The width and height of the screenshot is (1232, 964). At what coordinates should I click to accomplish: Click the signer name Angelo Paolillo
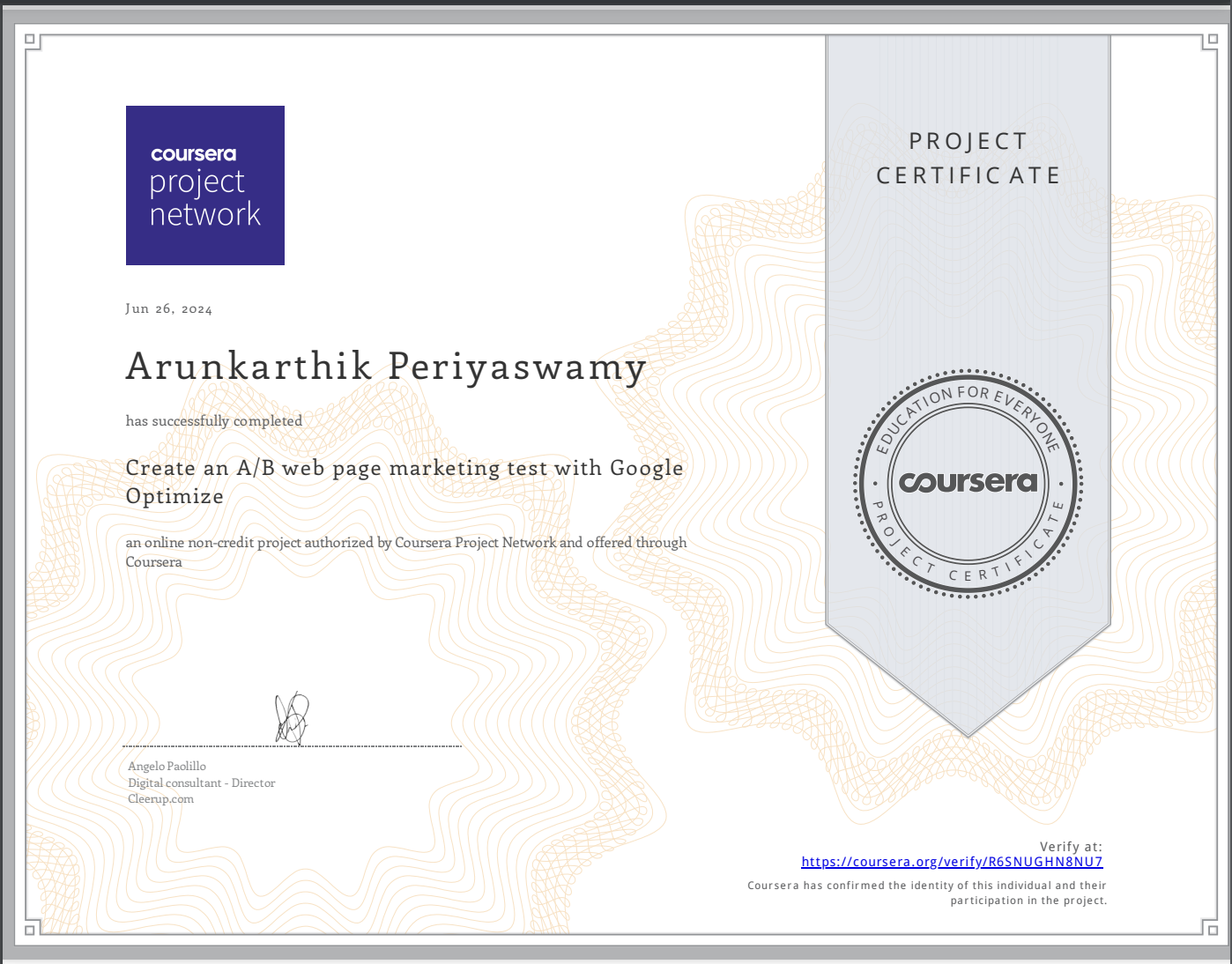point(167,767)
